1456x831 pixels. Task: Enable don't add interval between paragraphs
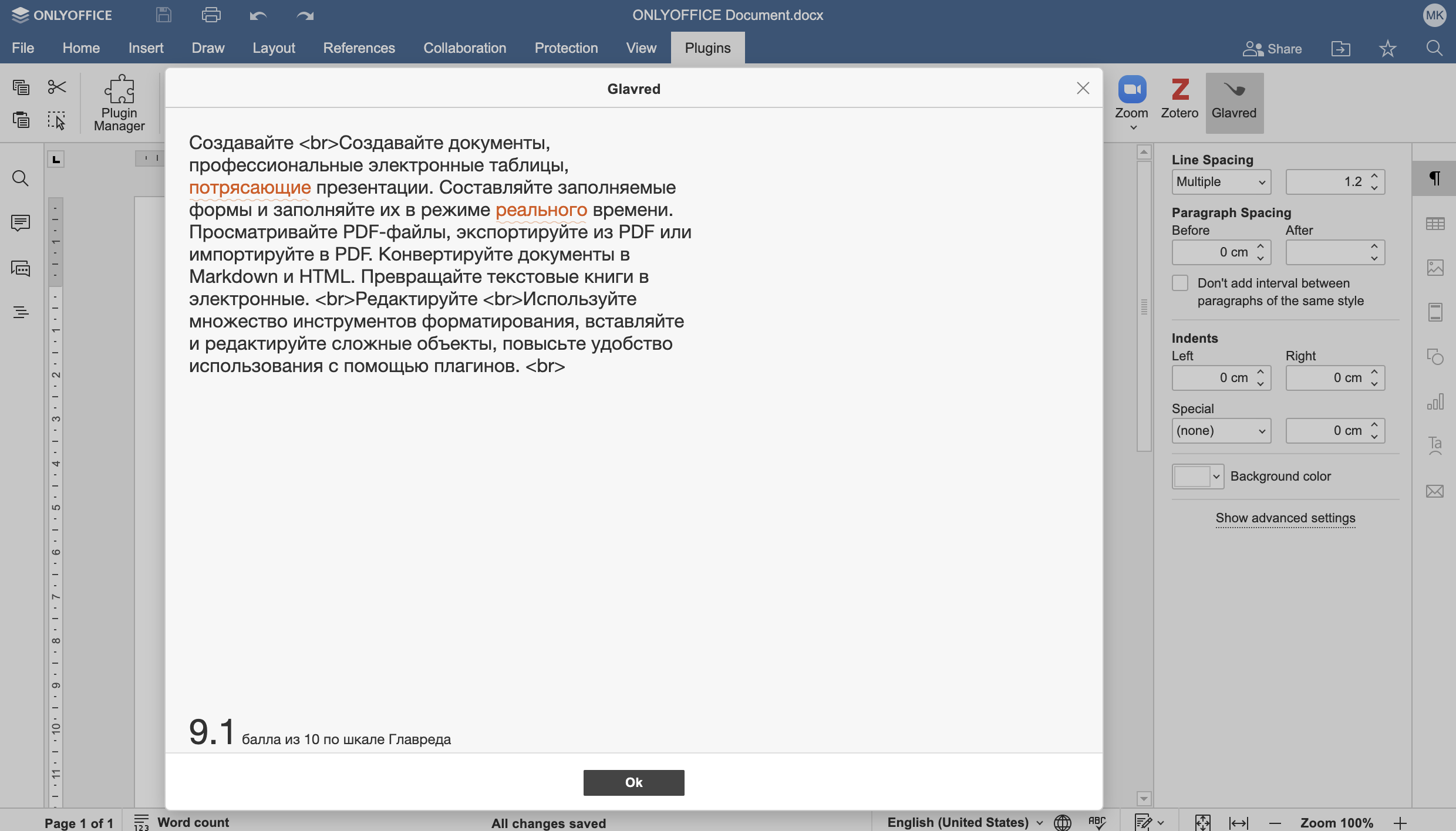pos(1180,283)
